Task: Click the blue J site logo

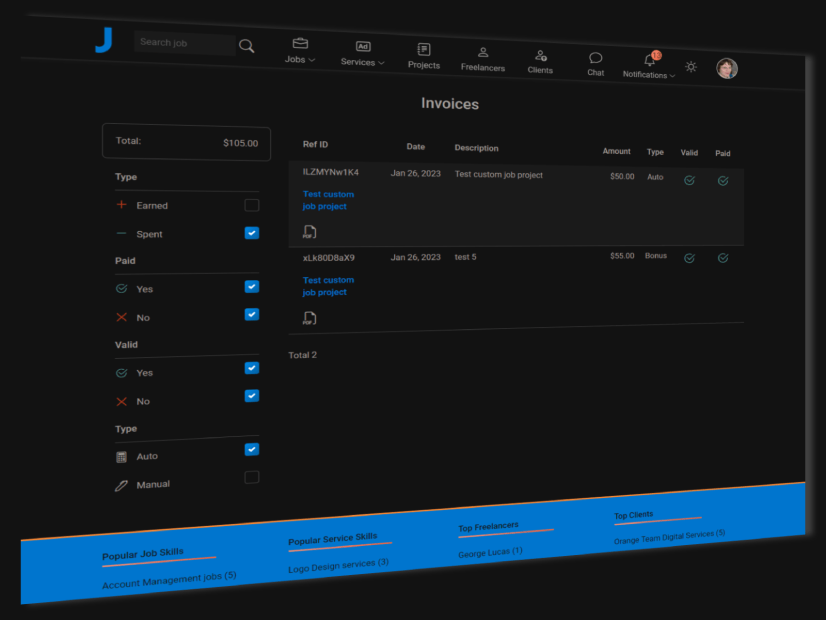Action: (x=104, y=40)
